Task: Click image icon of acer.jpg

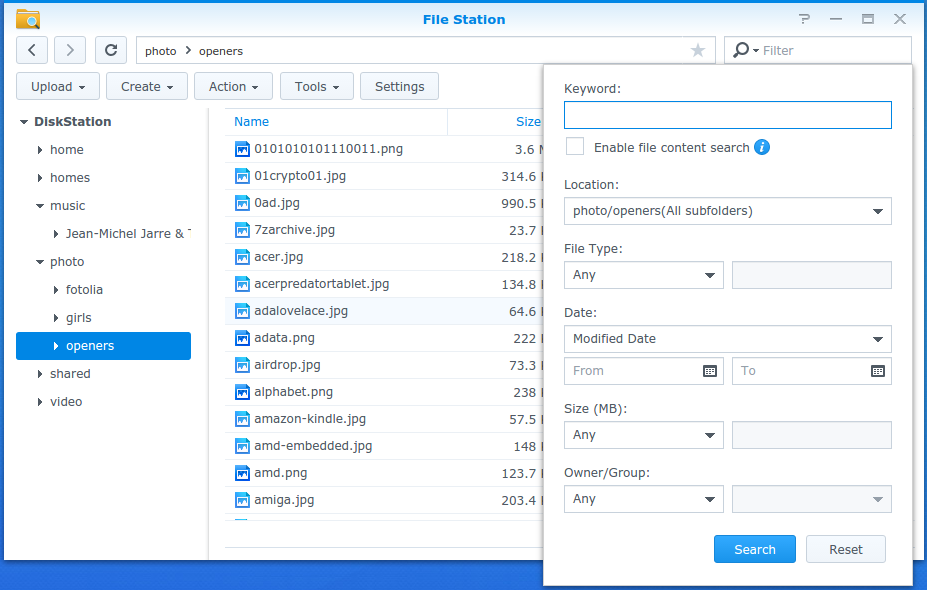Action: coord(242,257)
